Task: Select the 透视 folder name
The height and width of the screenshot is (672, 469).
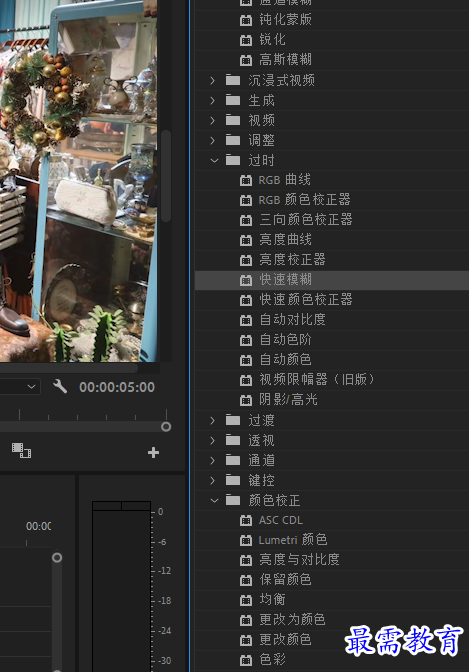Action: point(262,440)
